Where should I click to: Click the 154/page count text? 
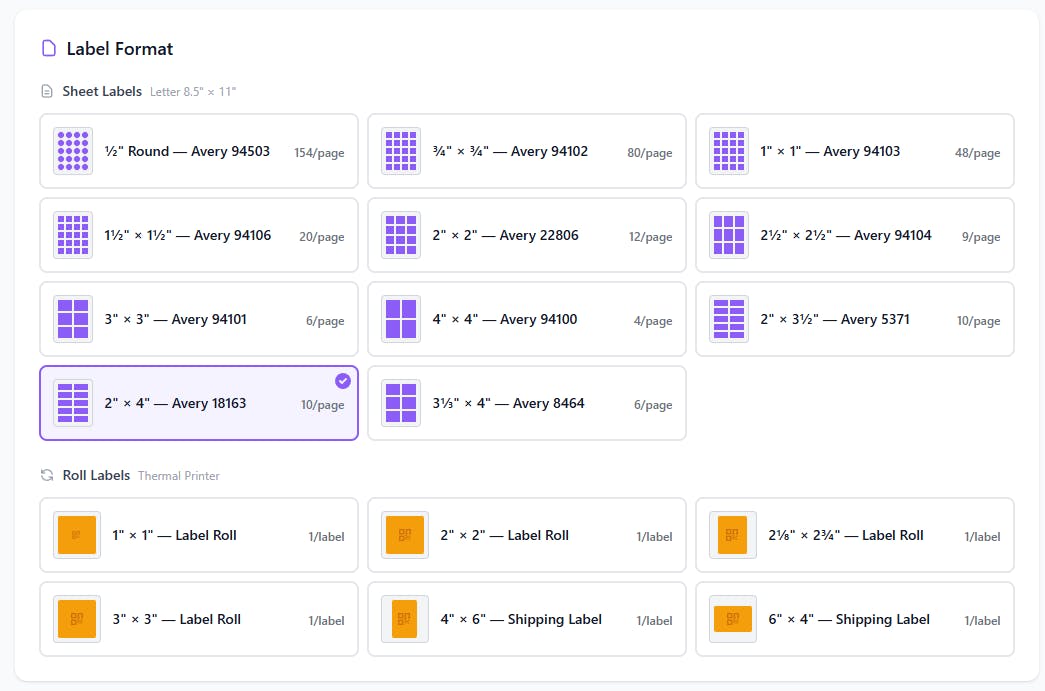coord(319,153)
